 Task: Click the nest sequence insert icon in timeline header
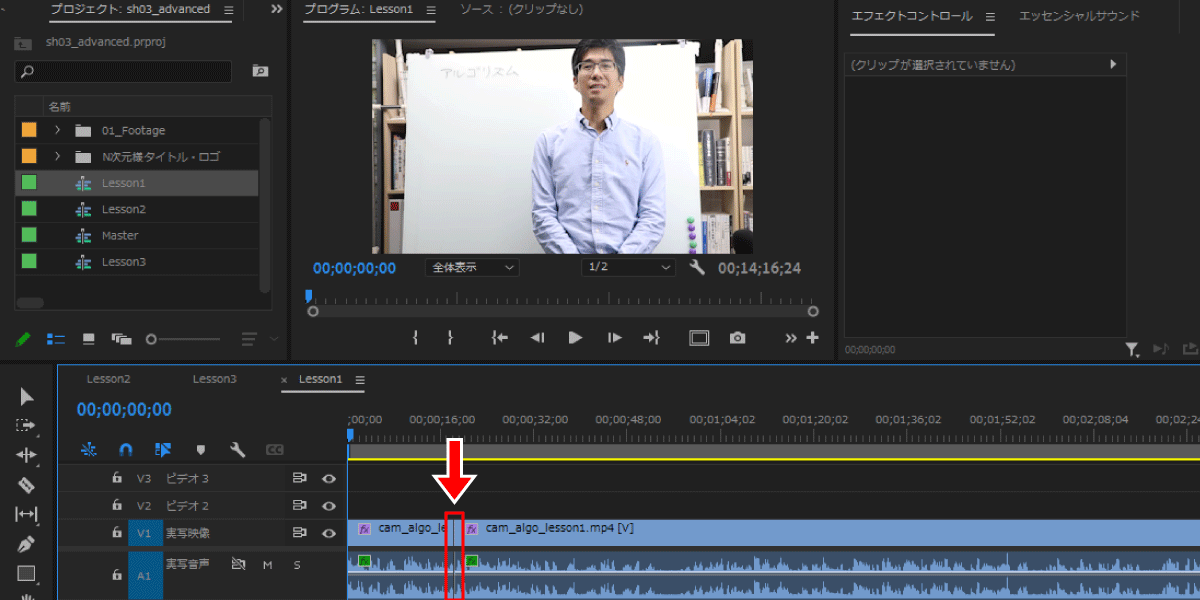pyautogui.click(x=89, y=450)
